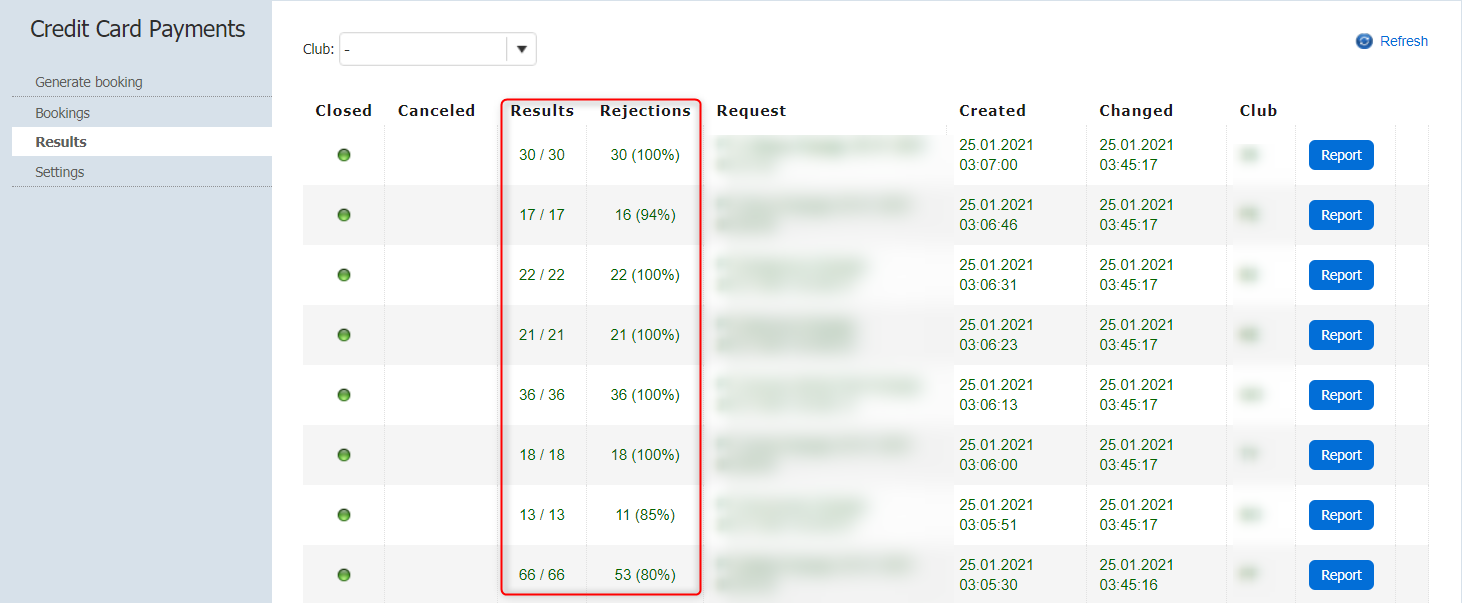Click green Closed status dot for 17 / 17 row

[x=344, y=215]
